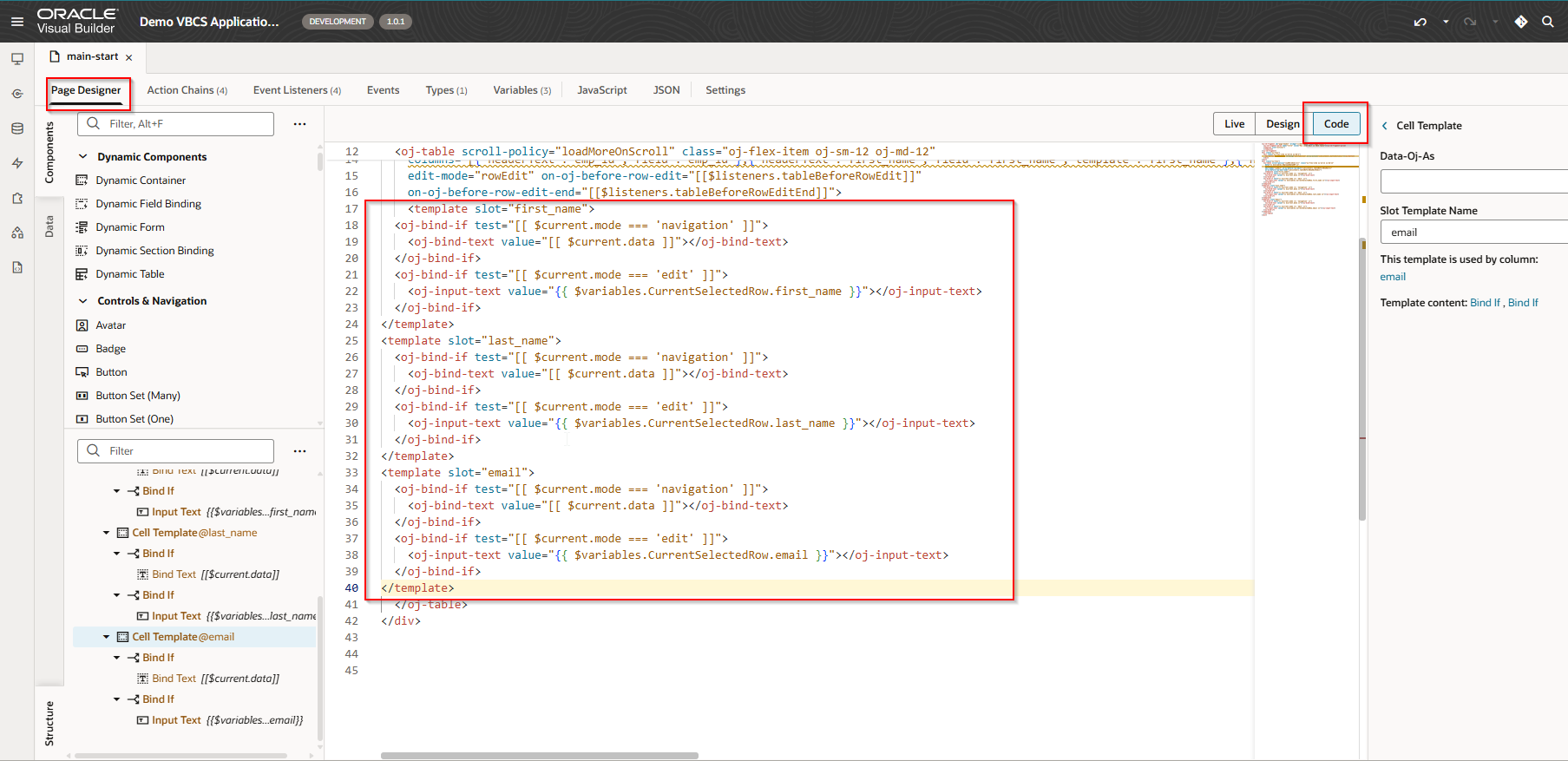Click the horizontal scrollbar under the code editor
The width and height of the screenshot is (1568, 761).
pyautogui.click(x=539, y=756)
